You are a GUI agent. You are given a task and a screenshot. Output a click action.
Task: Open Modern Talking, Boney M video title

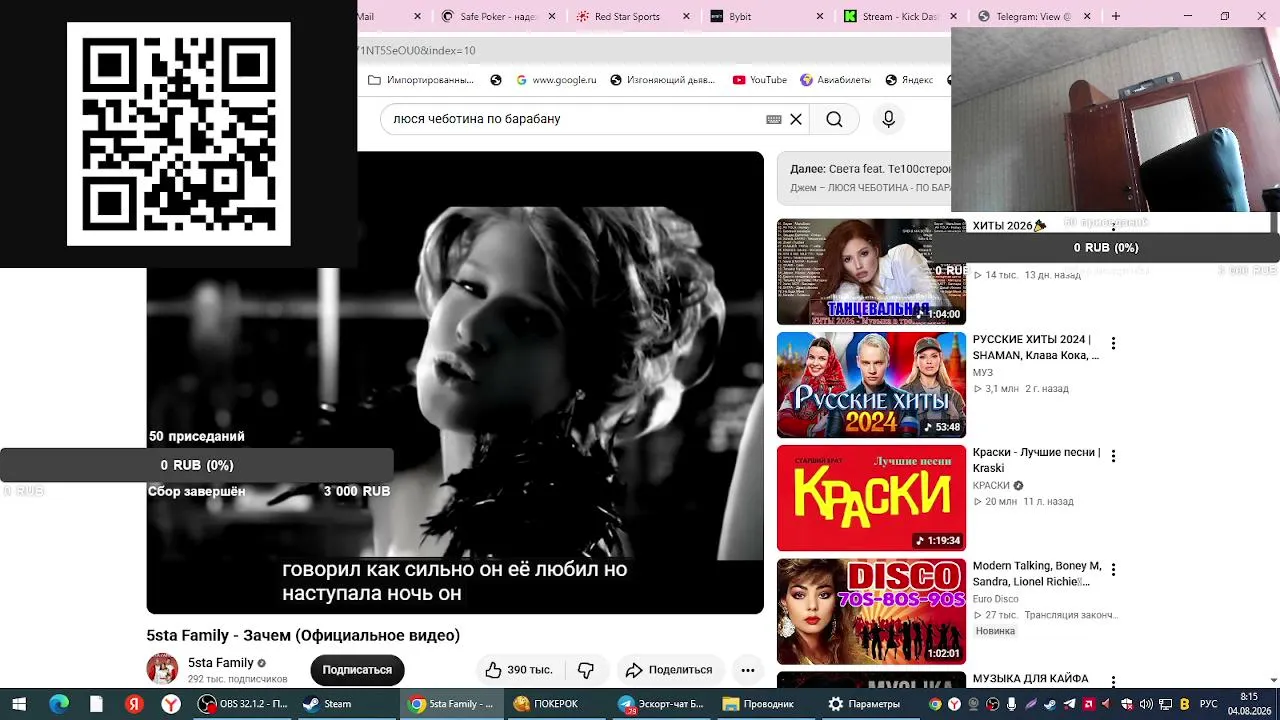[x=1037, y=574]
